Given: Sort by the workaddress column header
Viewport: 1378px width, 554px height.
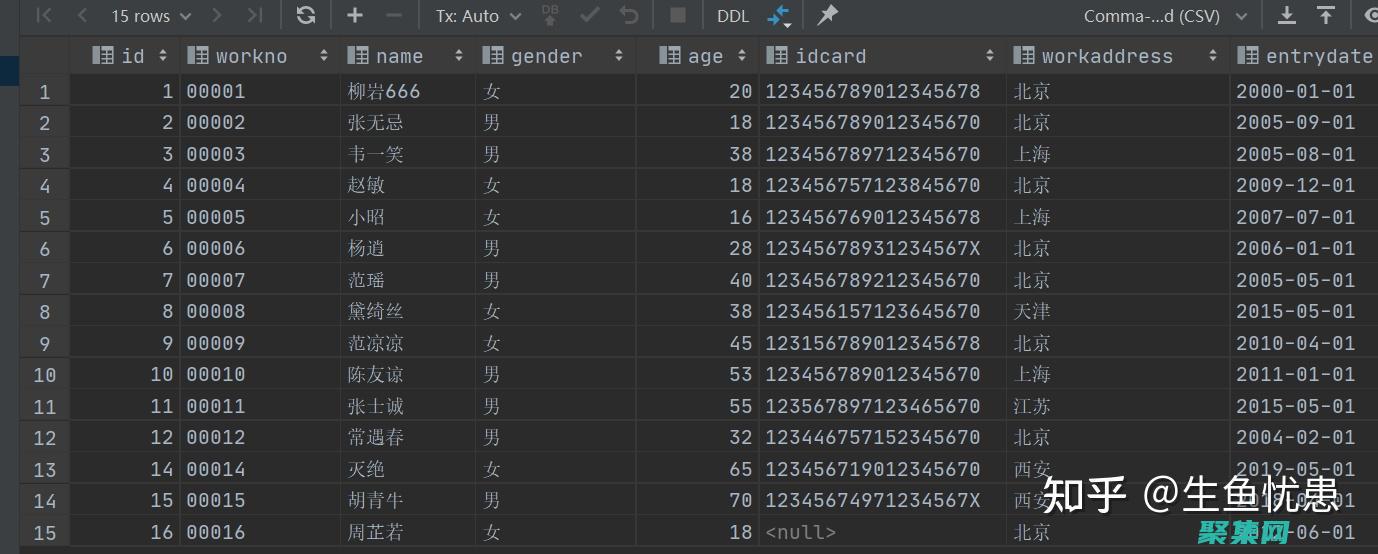Looking at the screenshot, I should 1106,56.
